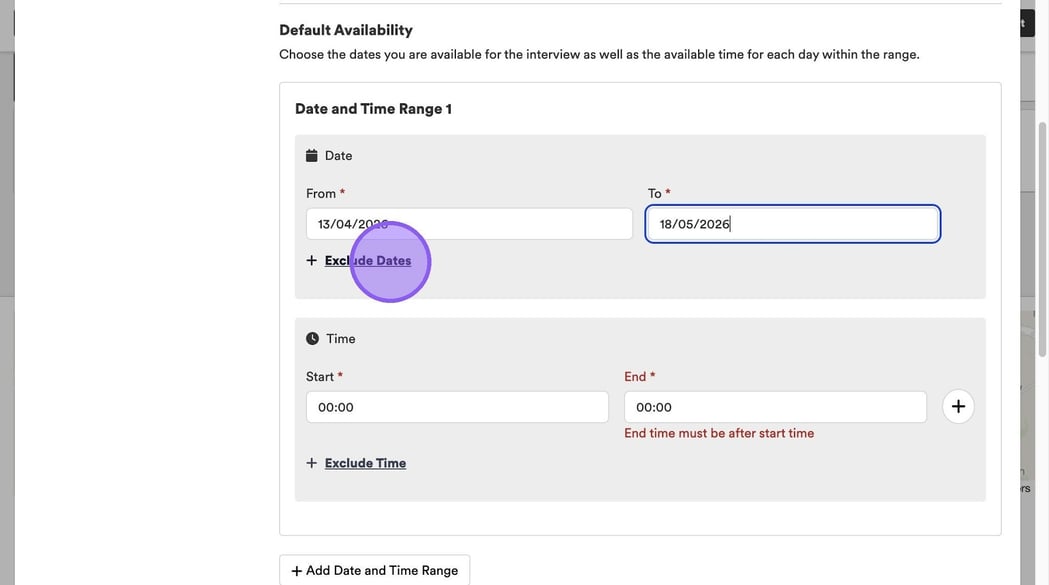Viewport: 1049px width, 585px height.
Task: Click the clock icon beside Time
Action: point(312,339)
